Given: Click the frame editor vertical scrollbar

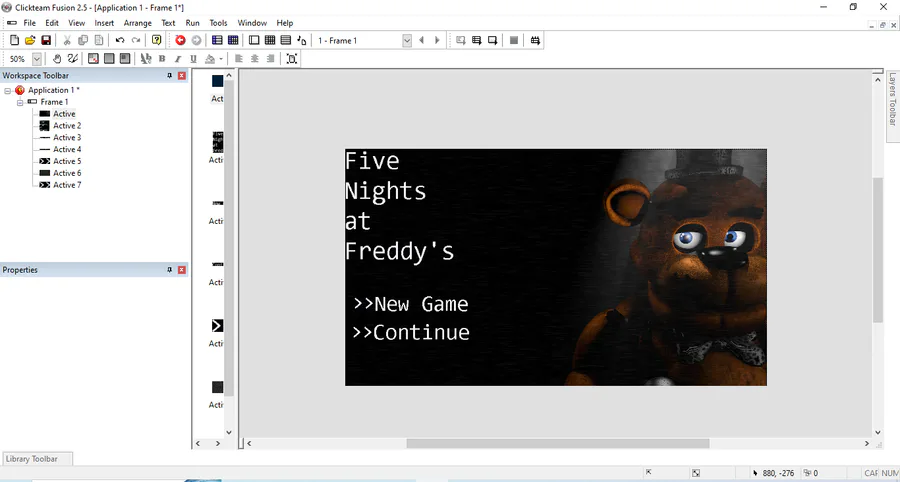Looking at the screenshot, I should coord(878,250).
